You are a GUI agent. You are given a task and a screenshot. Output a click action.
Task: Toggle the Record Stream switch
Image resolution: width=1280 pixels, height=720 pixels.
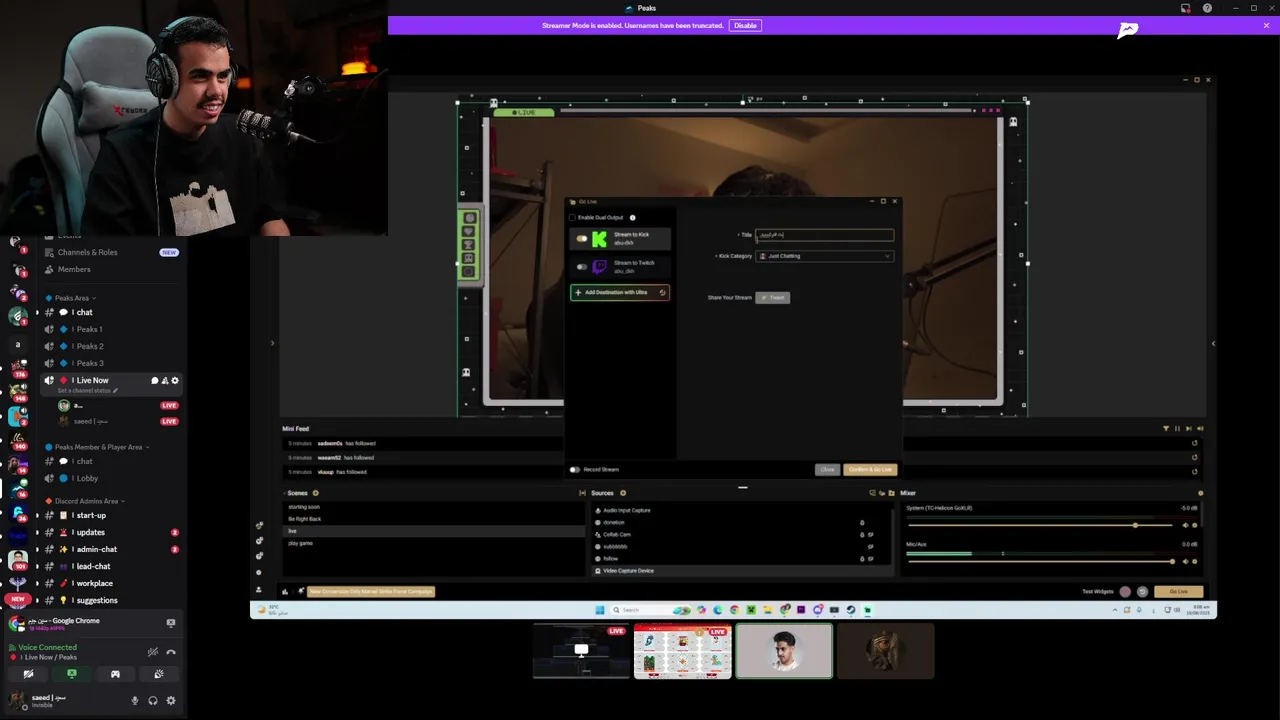click(x=575, y=469)
